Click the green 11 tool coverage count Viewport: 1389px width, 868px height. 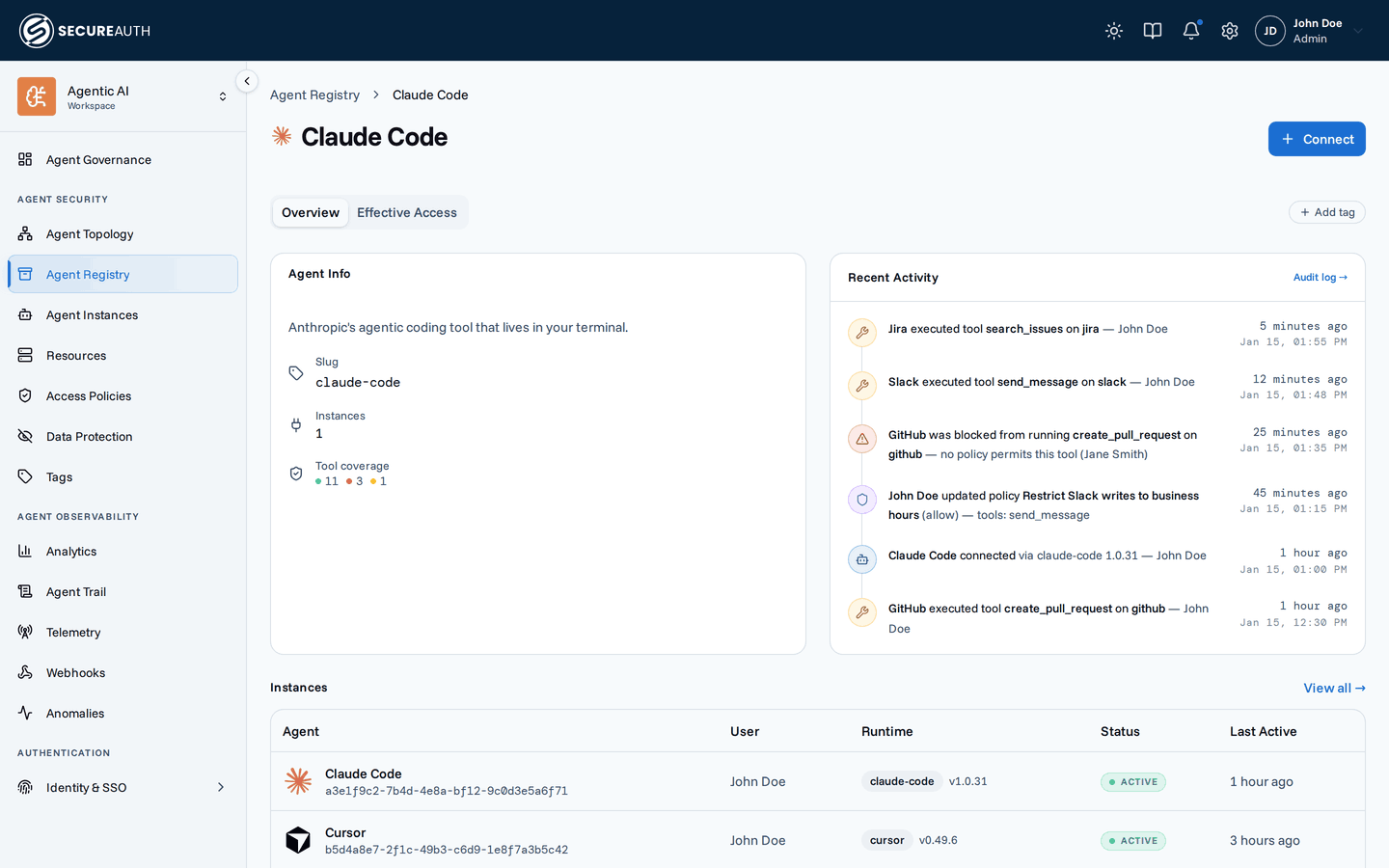[327, 481]
